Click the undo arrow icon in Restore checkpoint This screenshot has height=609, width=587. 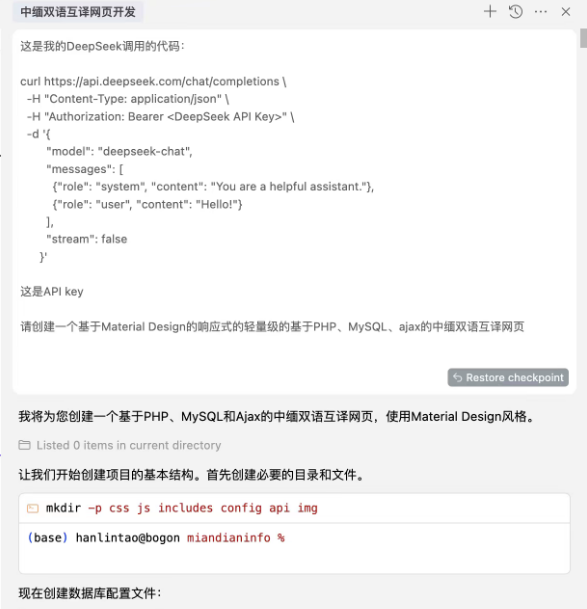coord(458,377)
